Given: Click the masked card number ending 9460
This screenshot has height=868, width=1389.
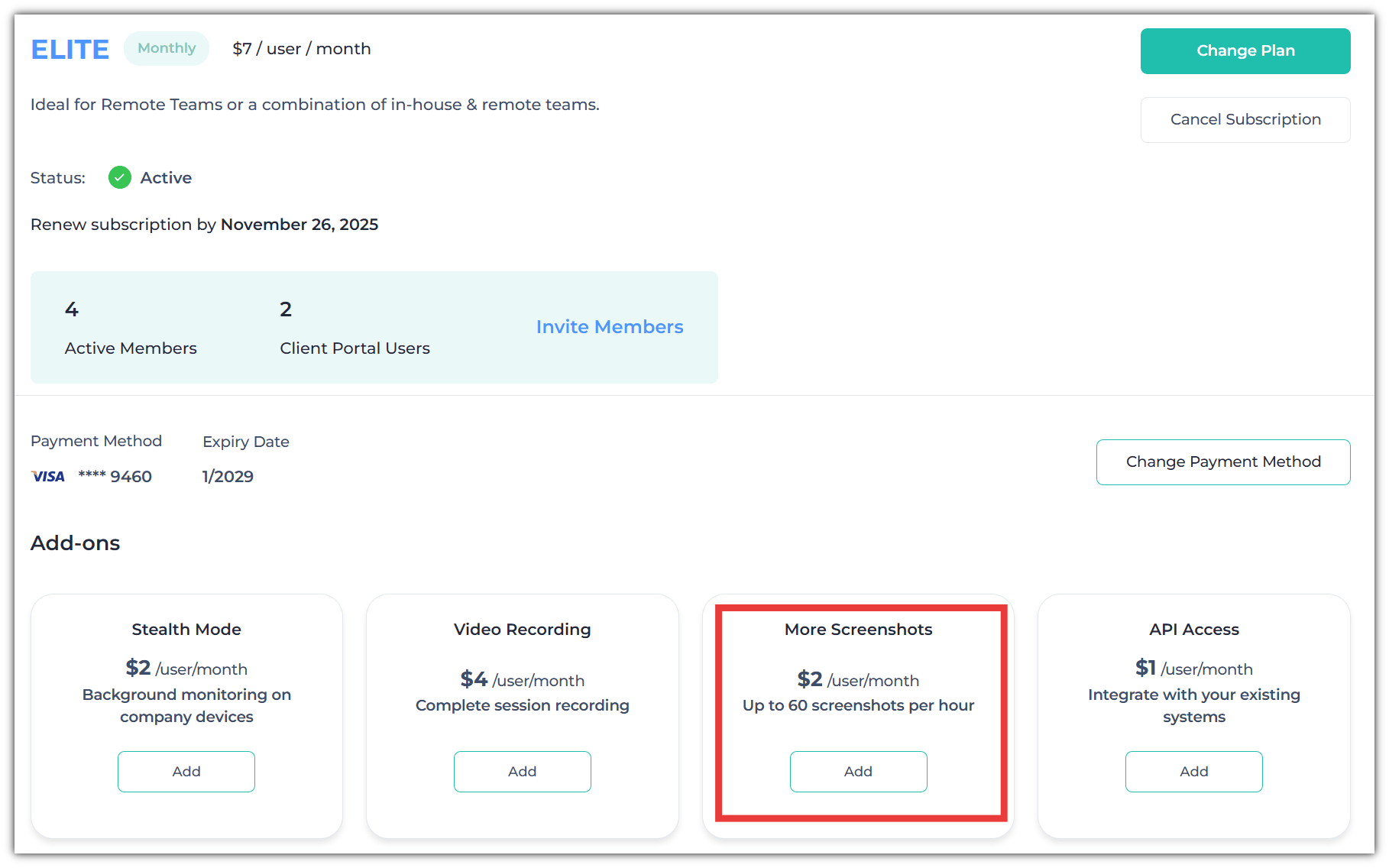Looking at the screenshot, I should point(115,477).
